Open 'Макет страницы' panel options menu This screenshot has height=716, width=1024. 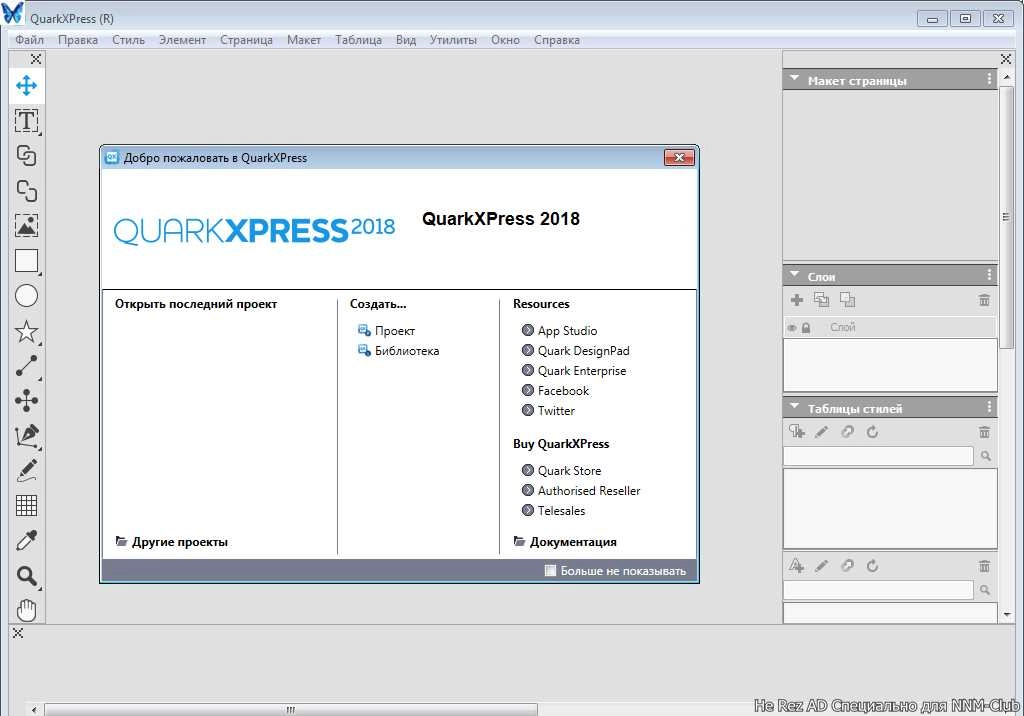[989, 79]
